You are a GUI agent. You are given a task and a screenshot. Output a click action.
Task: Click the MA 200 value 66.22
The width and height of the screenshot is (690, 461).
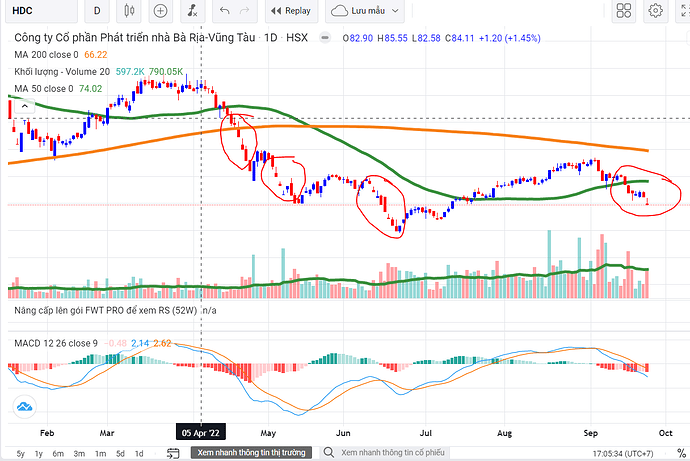point(95,55)
